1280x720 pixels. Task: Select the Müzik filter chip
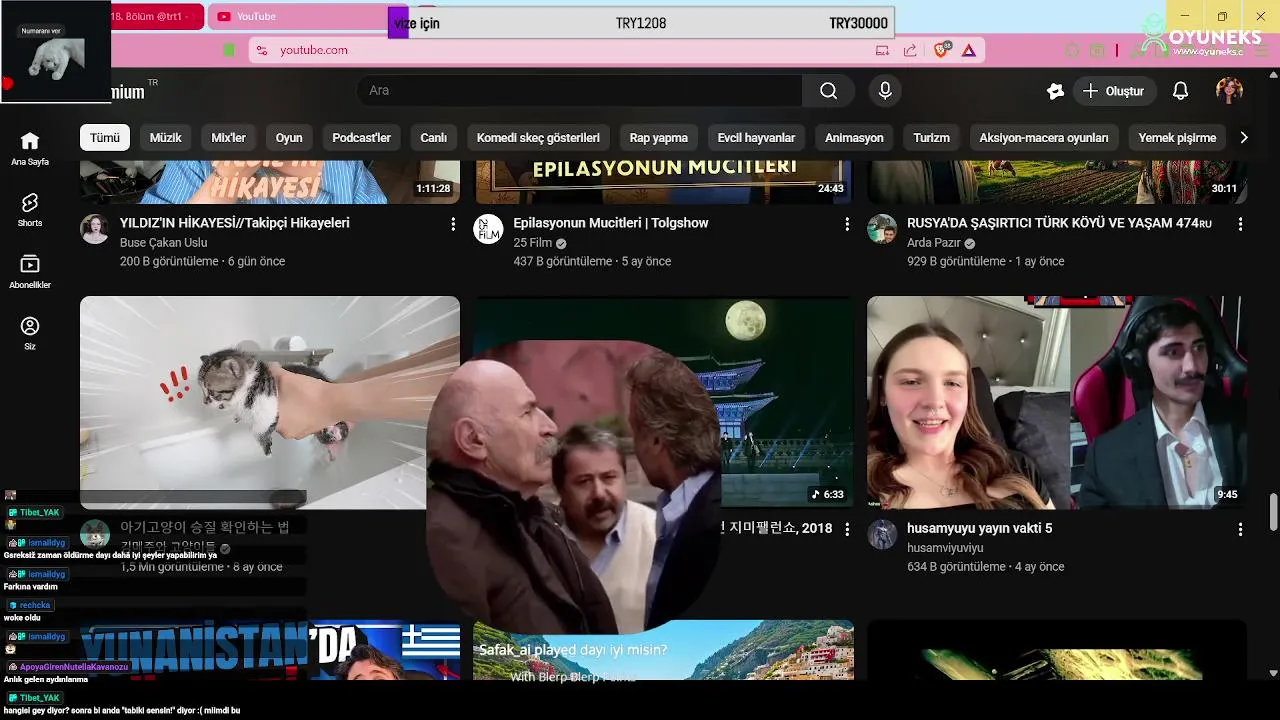[x=166, y=138]
